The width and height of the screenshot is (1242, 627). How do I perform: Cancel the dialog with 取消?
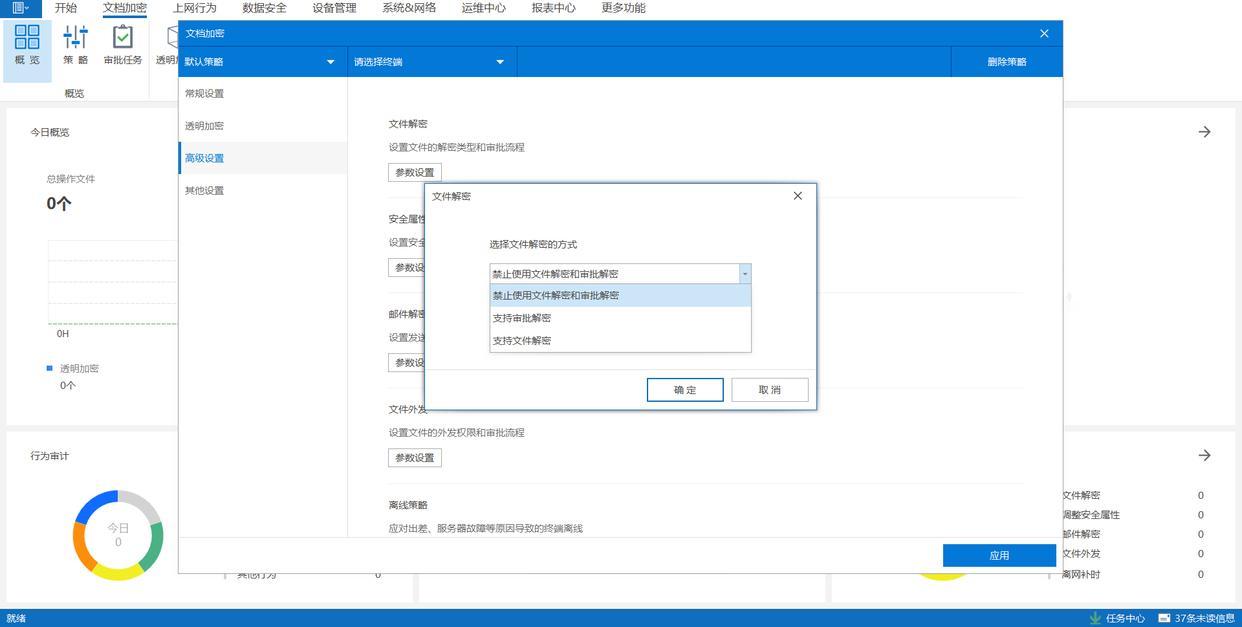[770, 390]
